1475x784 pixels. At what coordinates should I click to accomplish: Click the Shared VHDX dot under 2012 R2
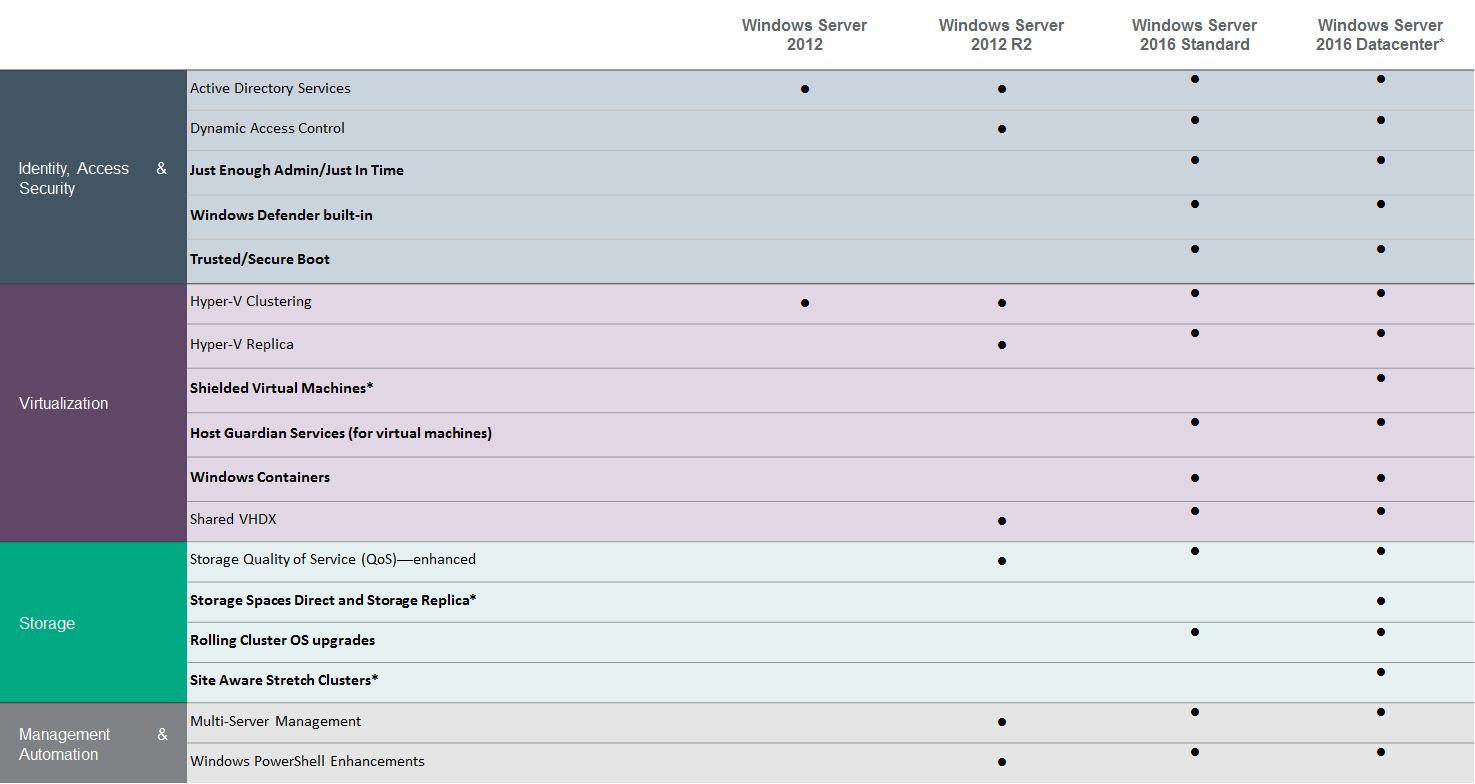coord(1001,521)
